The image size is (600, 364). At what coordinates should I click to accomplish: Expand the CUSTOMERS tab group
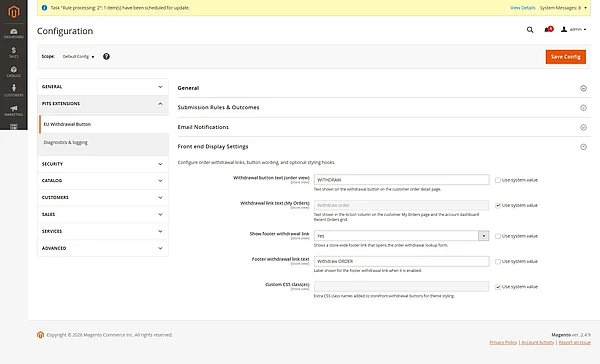click(x=103, y=198)
